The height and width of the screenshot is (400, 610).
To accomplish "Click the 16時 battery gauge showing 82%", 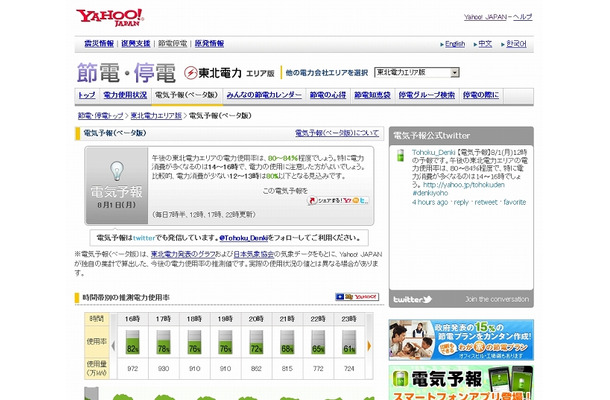I will tap(132, 342).
